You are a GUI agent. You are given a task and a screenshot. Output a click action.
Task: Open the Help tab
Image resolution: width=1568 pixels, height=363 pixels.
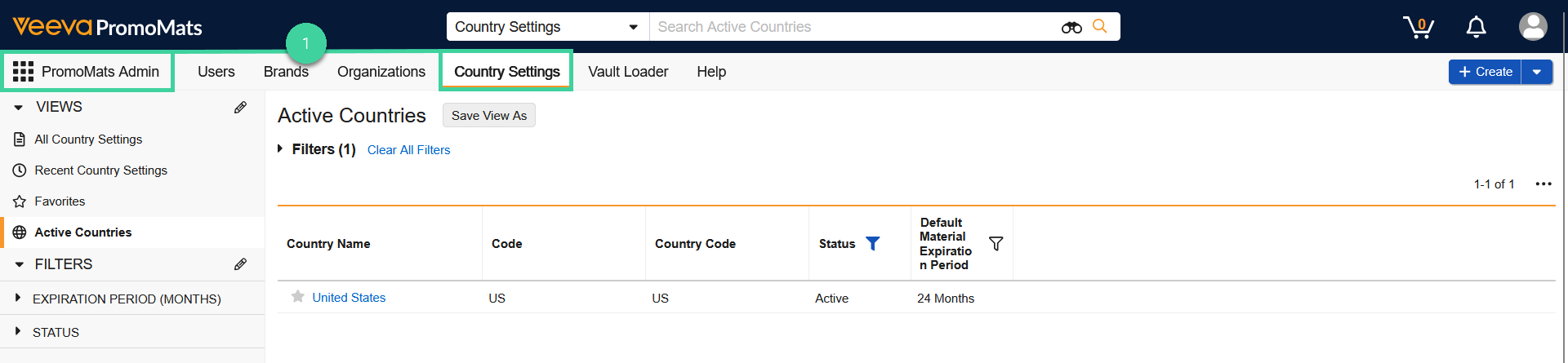pos(711,72)
